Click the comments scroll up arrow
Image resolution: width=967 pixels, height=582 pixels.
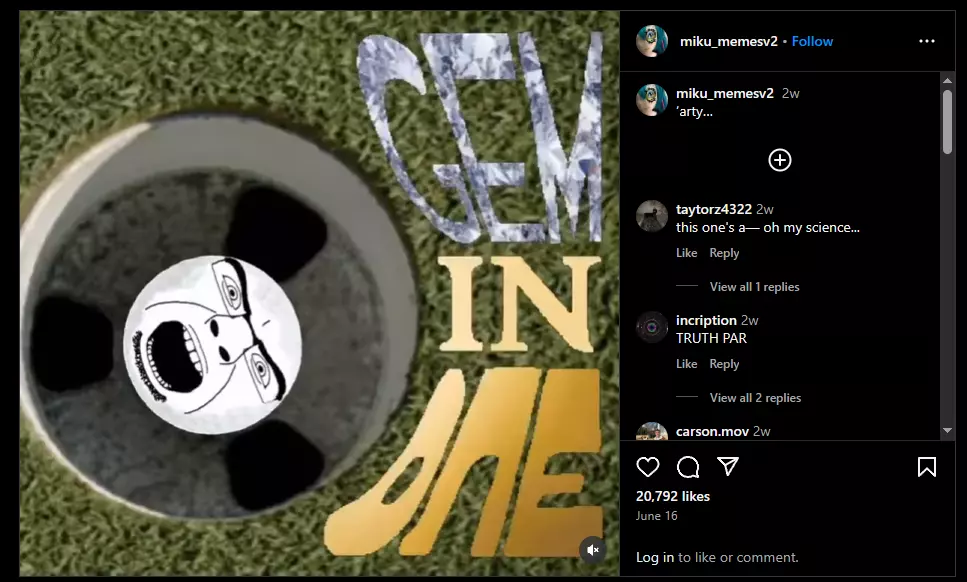(x=947, y=81)
